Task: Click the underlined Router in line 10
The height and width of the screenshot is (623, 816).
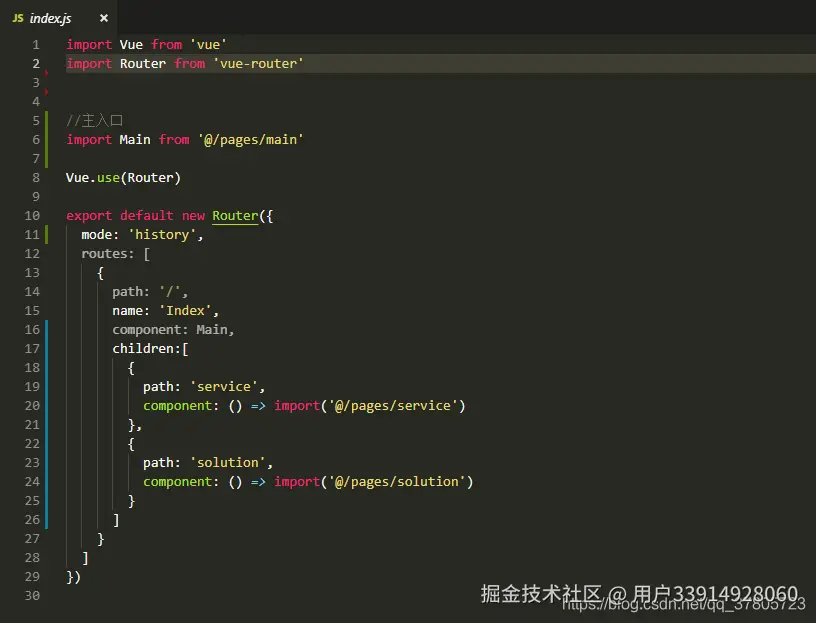Action: (235, 215)
